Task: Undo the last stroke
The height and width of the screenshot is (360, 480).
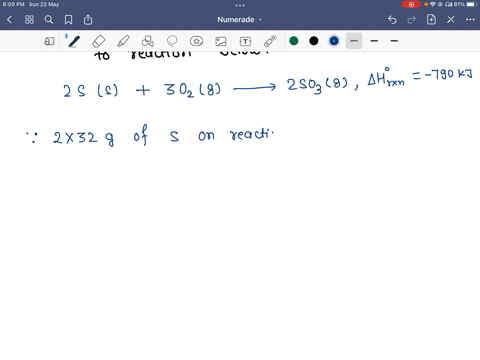Action: [392, 20]
